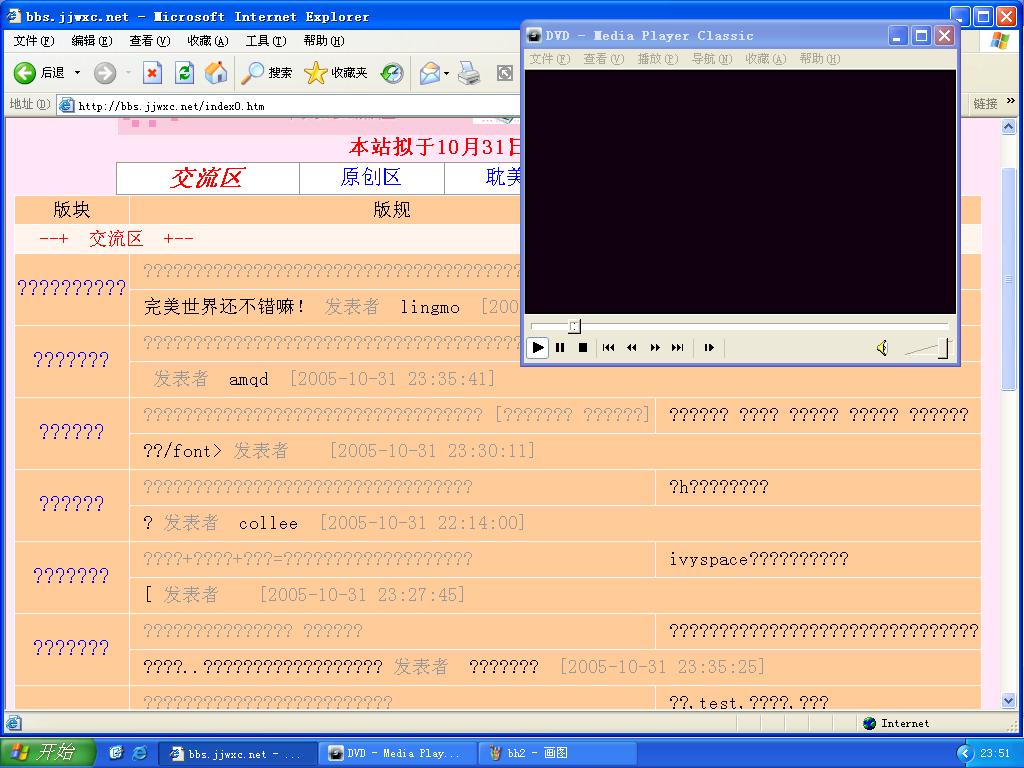Click author name lingmo
This screenshot has width=1024, height=768.
430,308
